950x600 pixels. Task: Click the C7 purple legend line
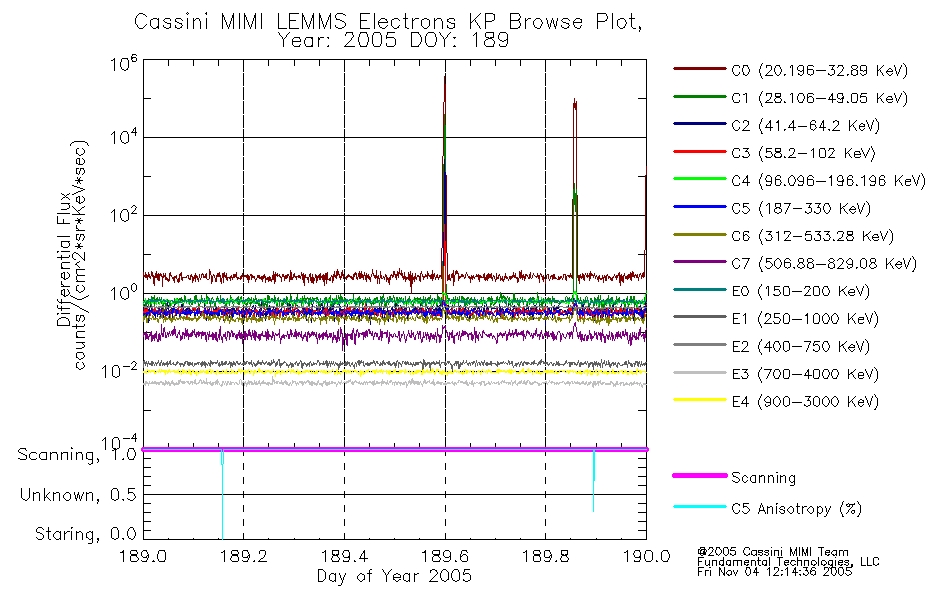click(699, 262)
